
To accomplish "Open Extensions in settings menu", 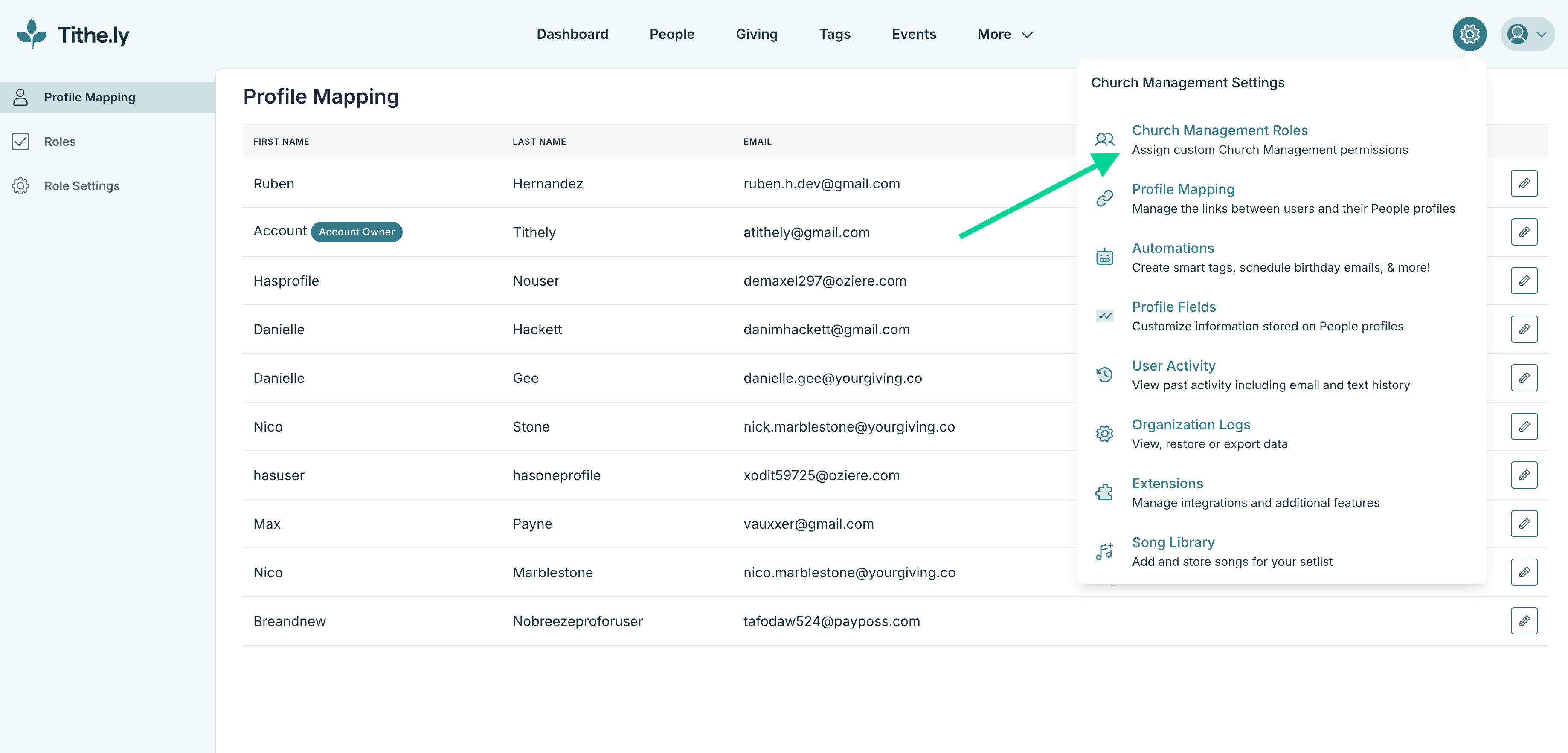I will (x=1167, y=484).
